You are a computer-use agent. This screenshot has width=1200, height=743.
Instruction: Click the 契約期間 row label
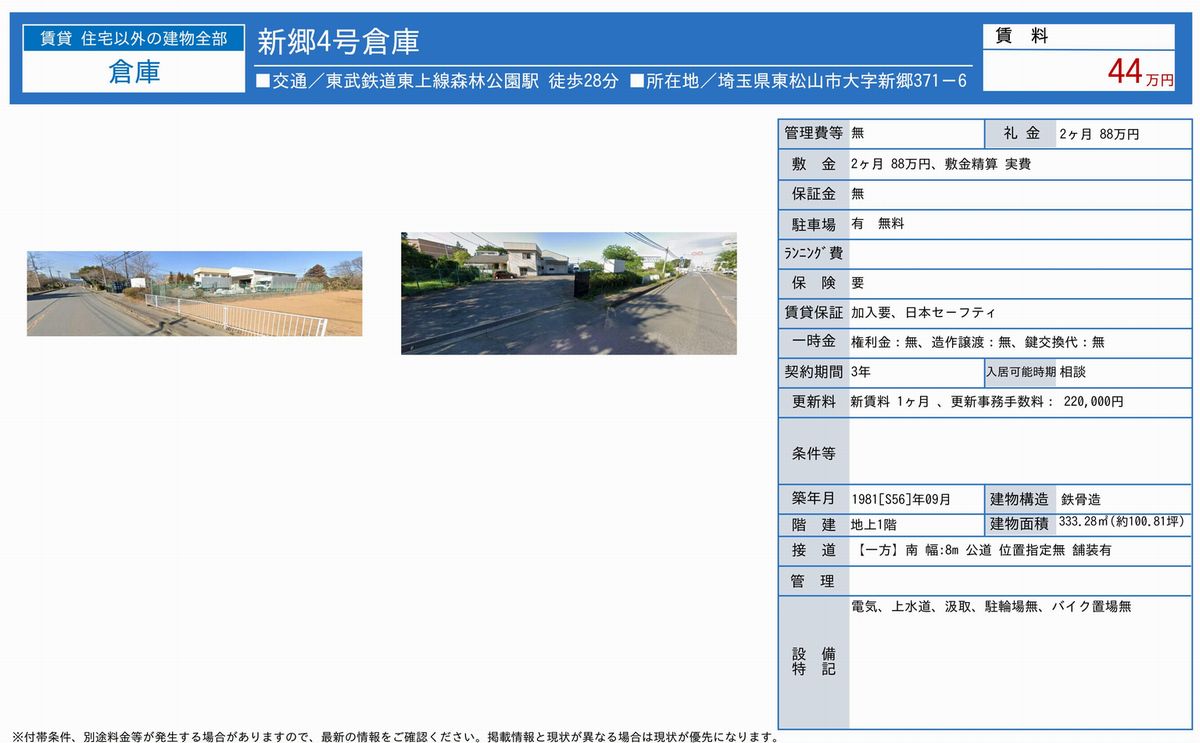813,372
